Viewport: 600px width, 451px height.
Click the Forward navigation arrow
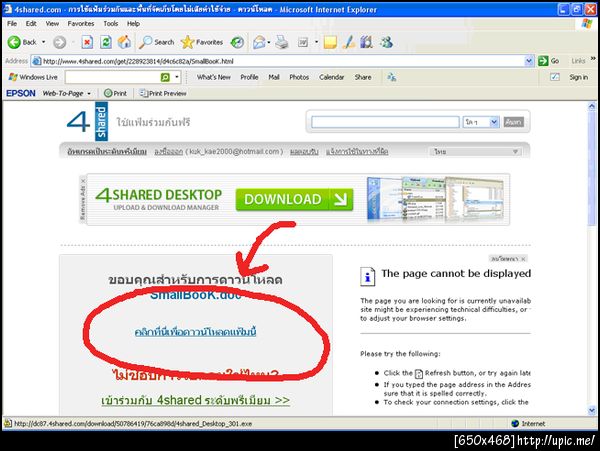coord(59,42)
